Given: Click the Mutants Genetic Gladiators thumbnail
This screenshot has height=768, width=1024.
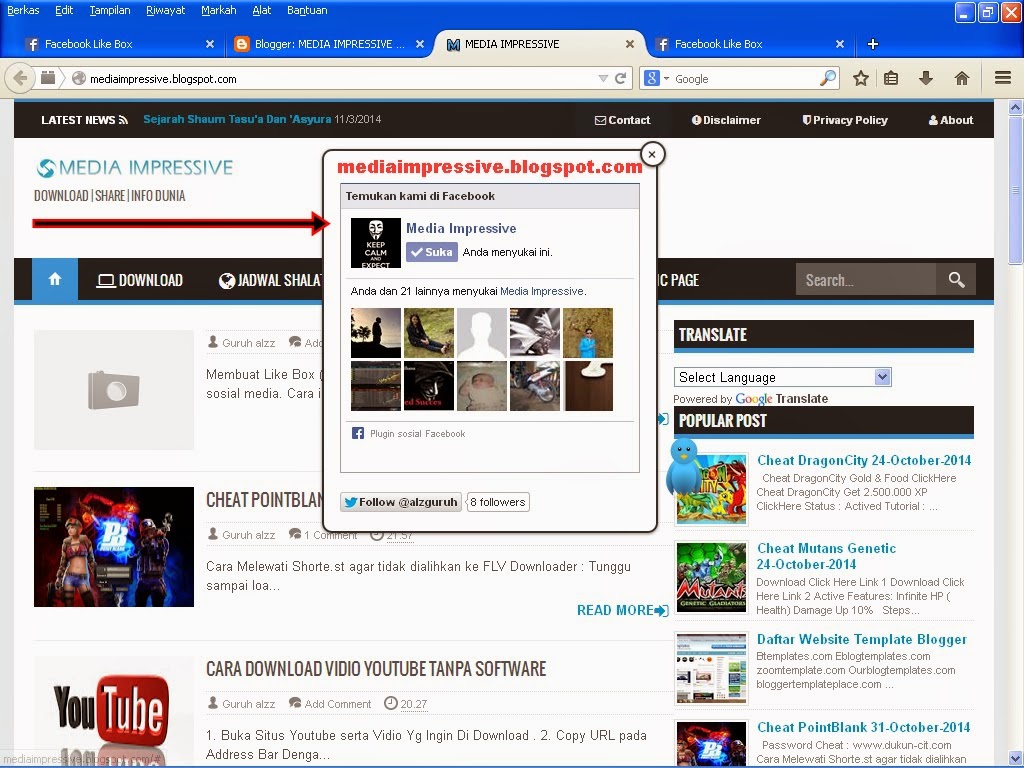Looking at the screenshot, I should pos(711,578).
